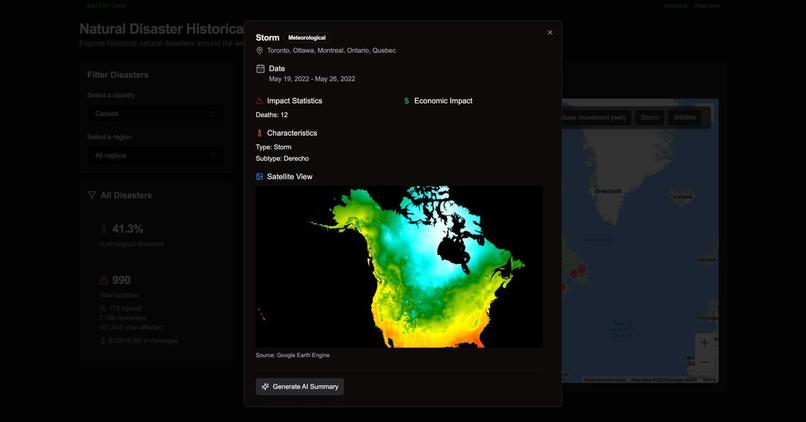
Task: Zoom in on the background map
Action: click(705, 343)
